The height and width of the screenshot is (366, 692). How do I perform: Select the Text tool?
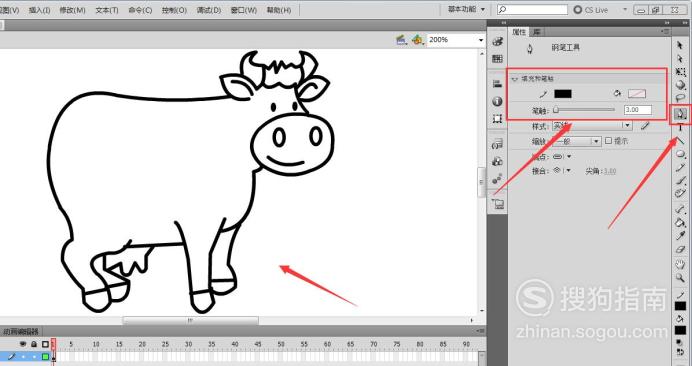pos(680,128)
